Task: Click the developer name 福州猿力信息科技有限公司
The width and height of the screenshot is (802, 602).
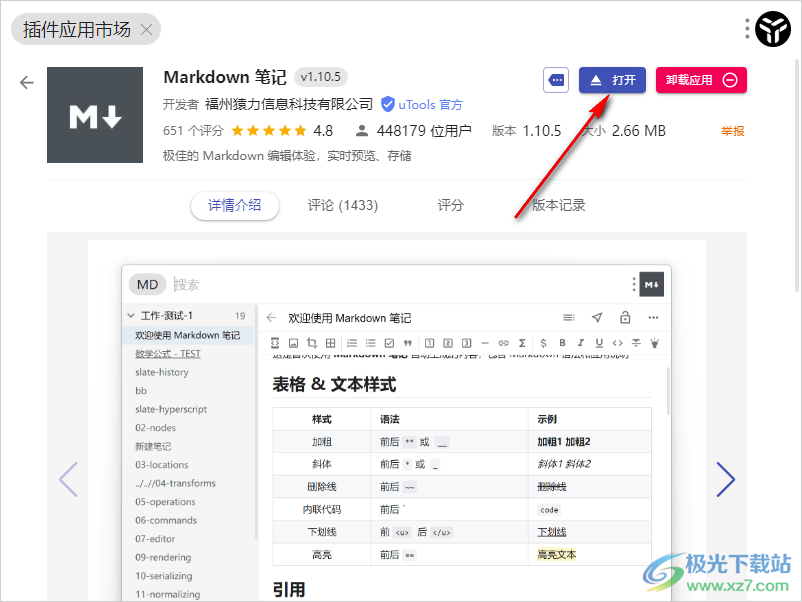Action: click(x=289, y=104)
